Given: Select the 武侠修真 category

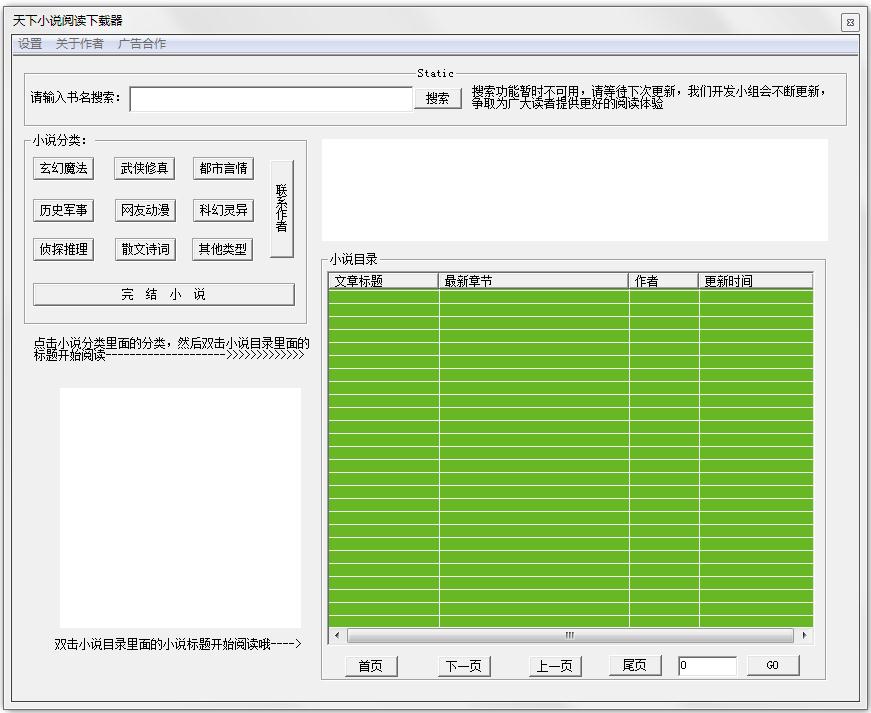Looking at the screenshot, I should [x=144, y=168].
